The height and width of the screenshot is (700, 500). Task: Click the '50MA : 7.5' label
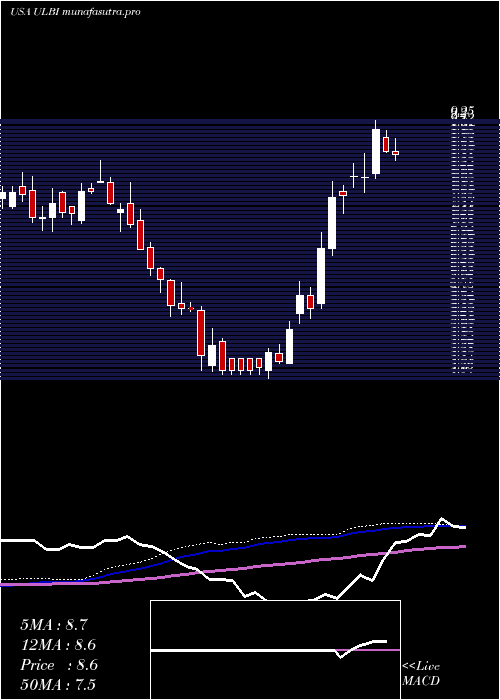pyautogui.click(x=58, y=684)
